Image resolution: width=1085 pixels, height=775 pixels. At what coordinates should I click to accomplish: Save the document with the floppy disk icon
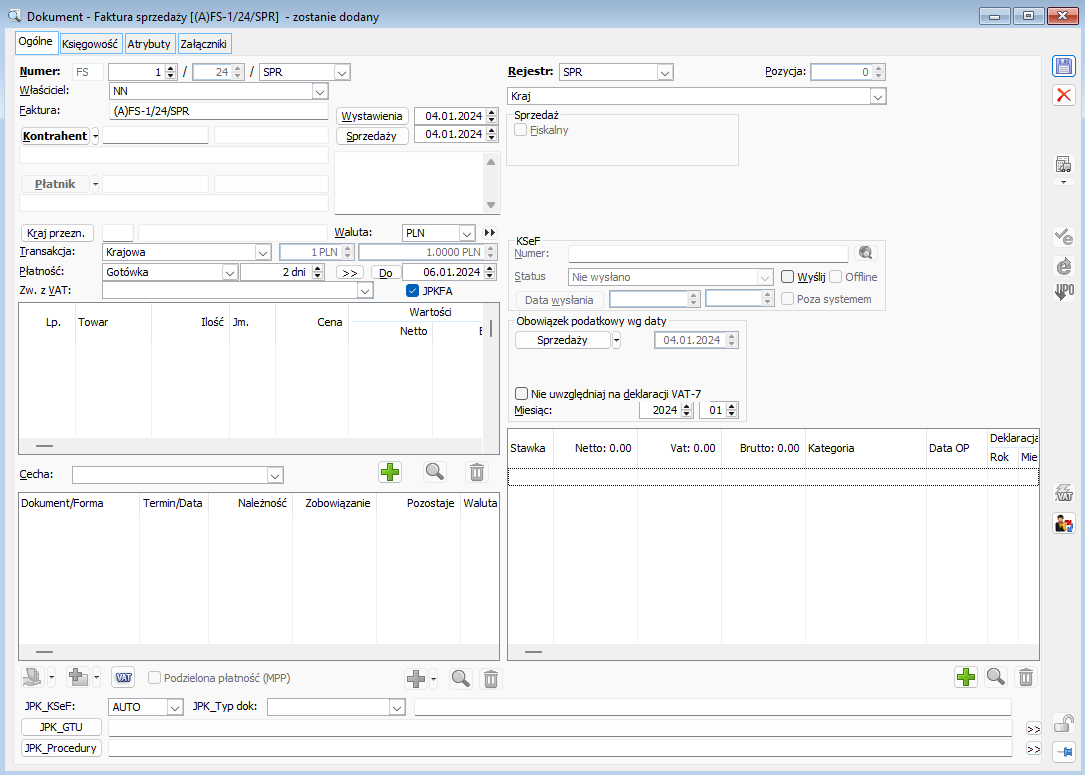pyautogui.click(x=1064, y=66)
